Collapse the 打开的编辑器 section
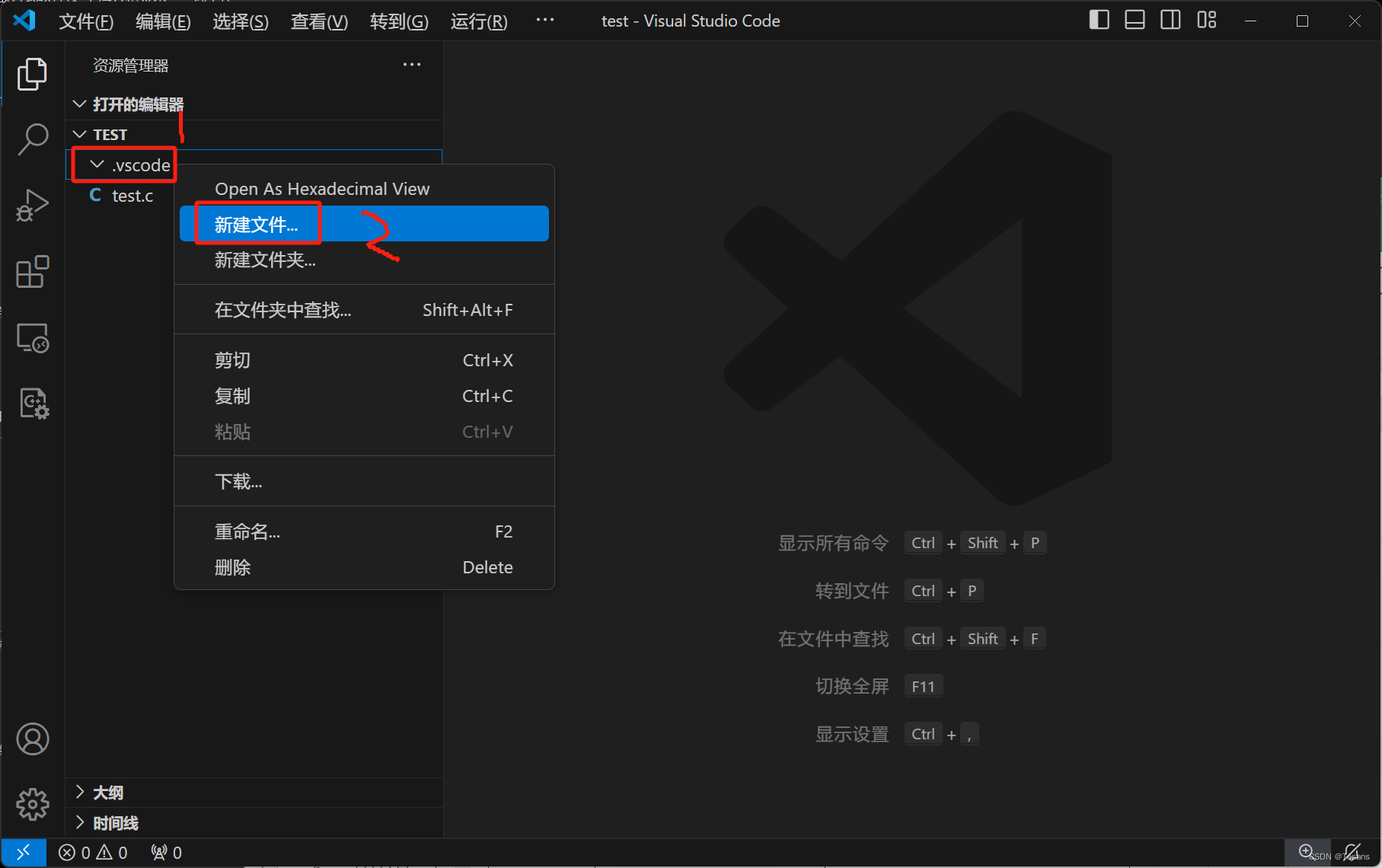 [254, 104]
